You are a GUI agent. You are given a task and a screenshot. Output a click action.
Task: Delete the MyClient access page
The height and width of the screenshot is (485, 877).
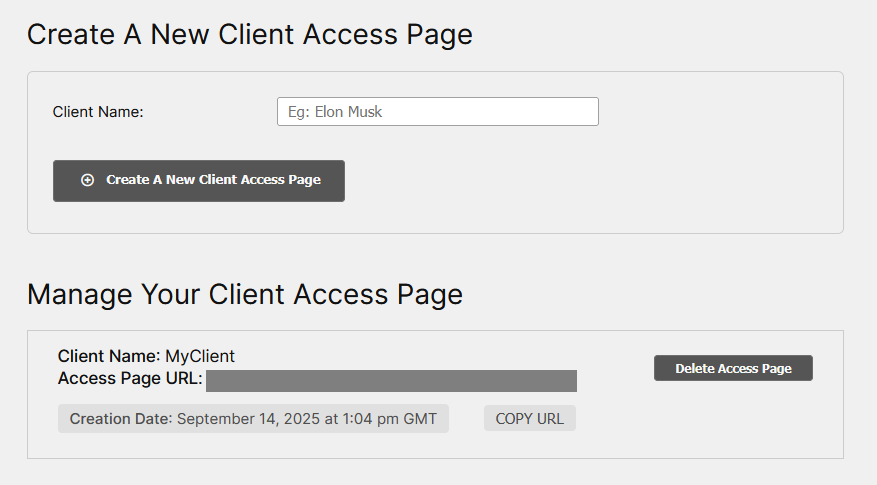click(733, 368)
